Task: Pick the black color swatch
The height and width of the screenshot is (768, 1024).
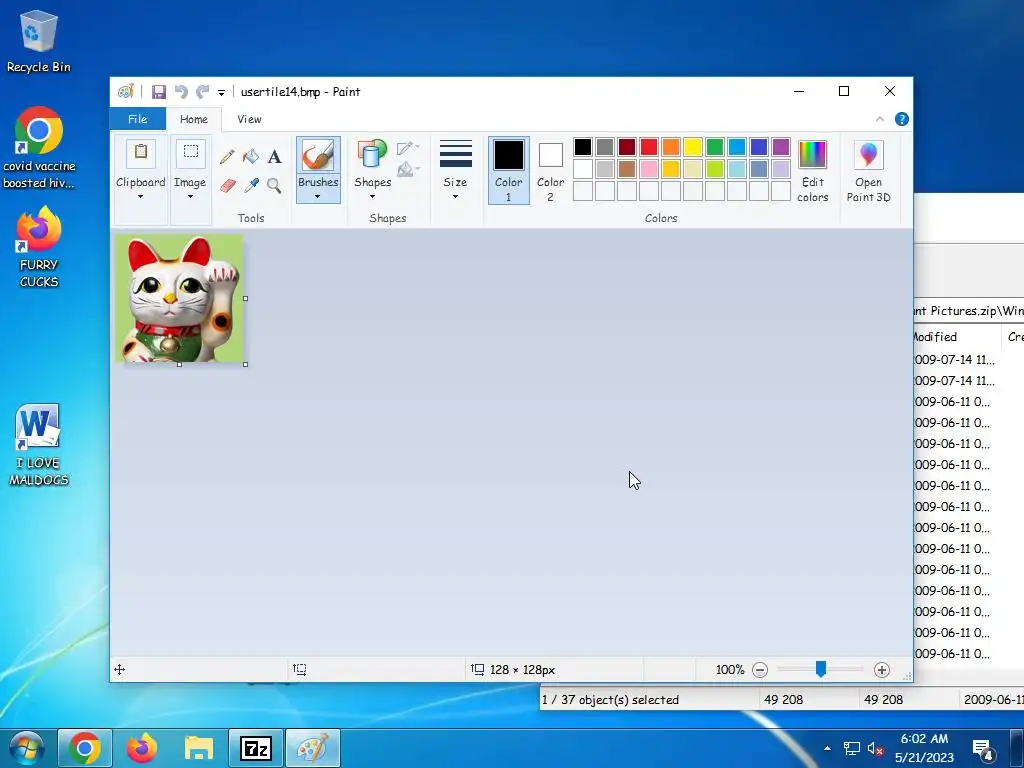Action: [x=583, y=147]
